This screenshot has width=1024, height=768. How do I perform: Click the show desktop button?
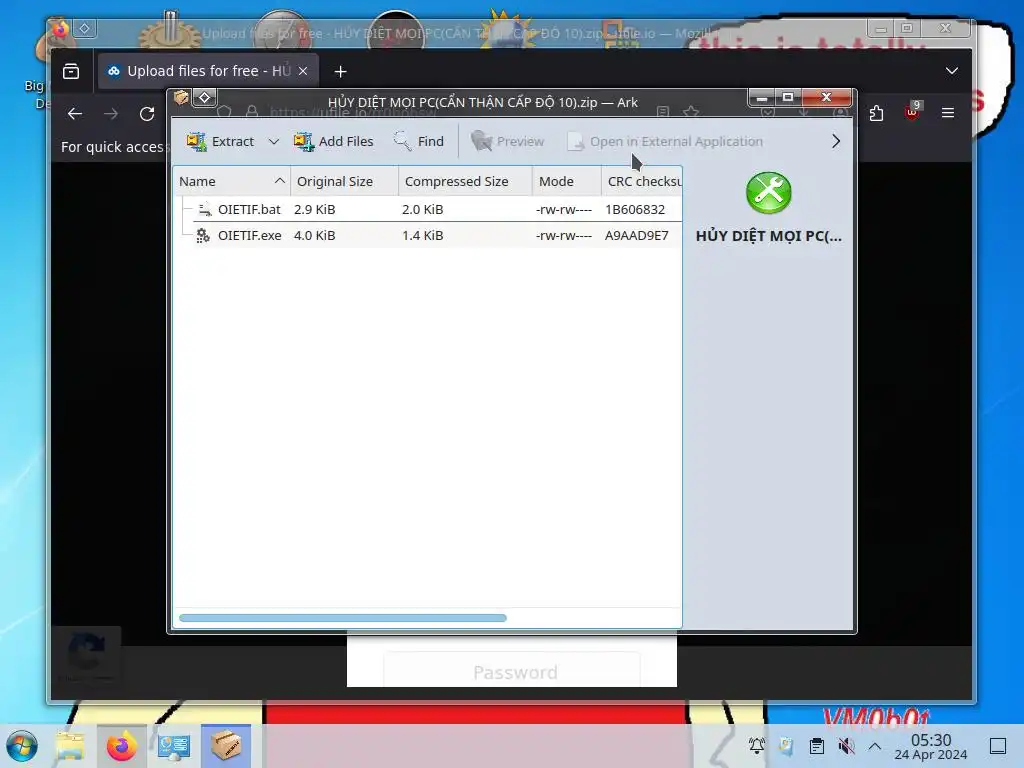[998, 746]
